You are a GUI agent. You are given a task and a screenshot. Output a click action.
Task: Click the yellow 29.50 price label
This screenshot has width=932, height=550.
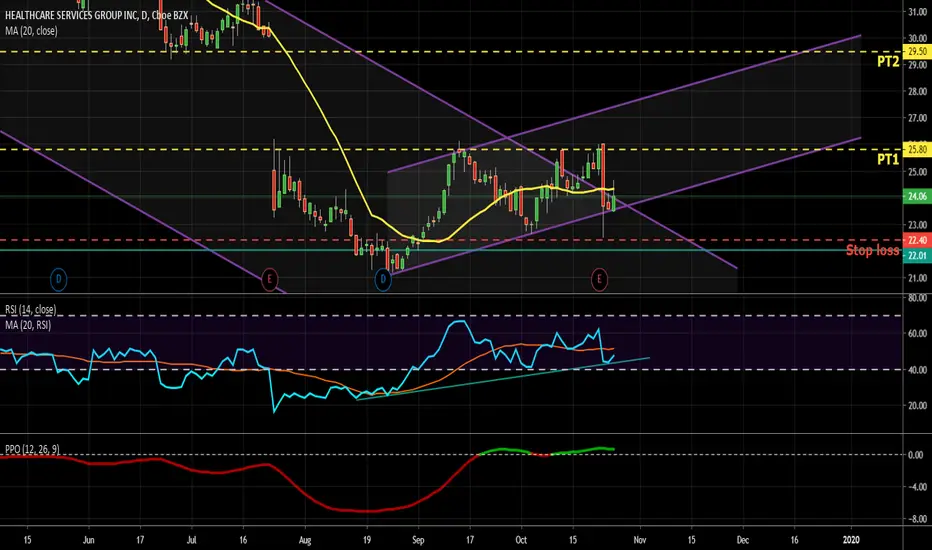tap(917, 52)
